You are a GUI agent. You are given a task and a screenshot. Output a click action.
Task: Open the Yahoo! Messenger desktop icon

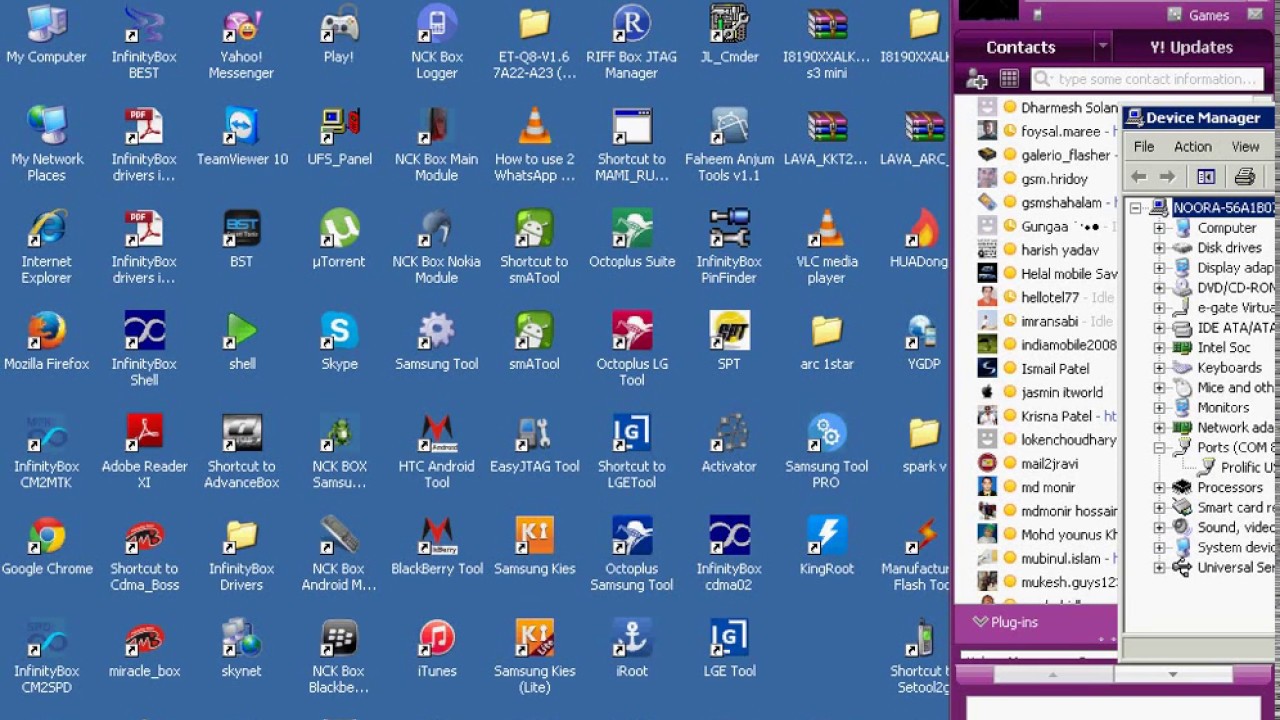pos(241,42)
